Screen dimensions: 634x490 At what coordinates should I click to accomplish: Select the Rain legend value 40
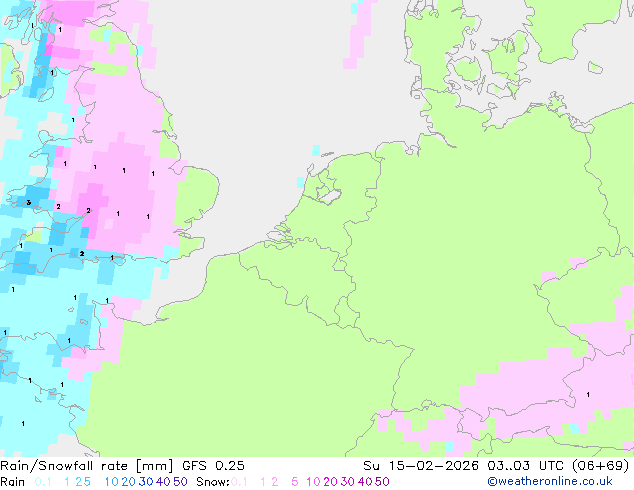tap(163, 482)
